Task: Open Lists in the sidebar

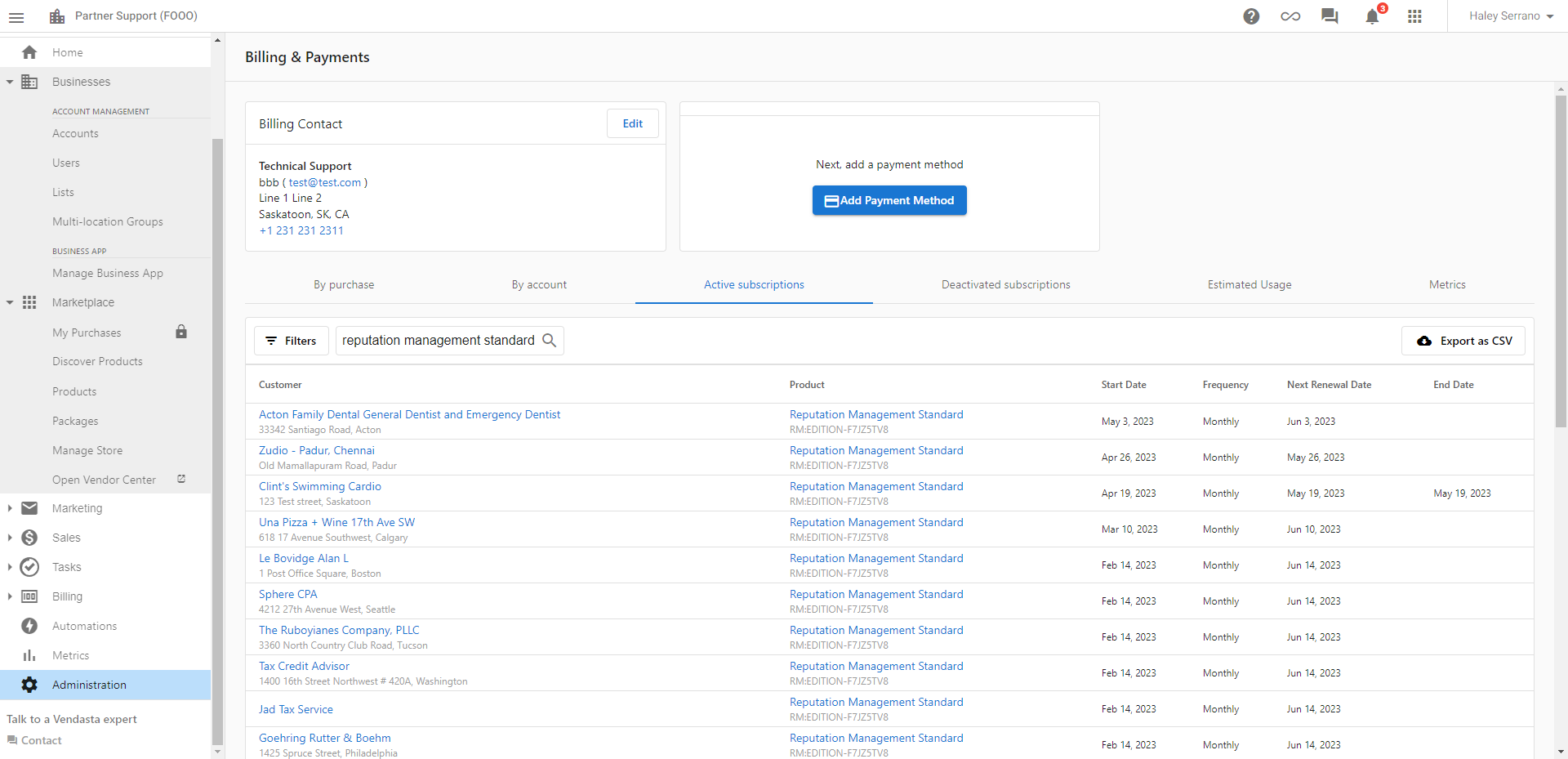Action: [x=63, y=192]
